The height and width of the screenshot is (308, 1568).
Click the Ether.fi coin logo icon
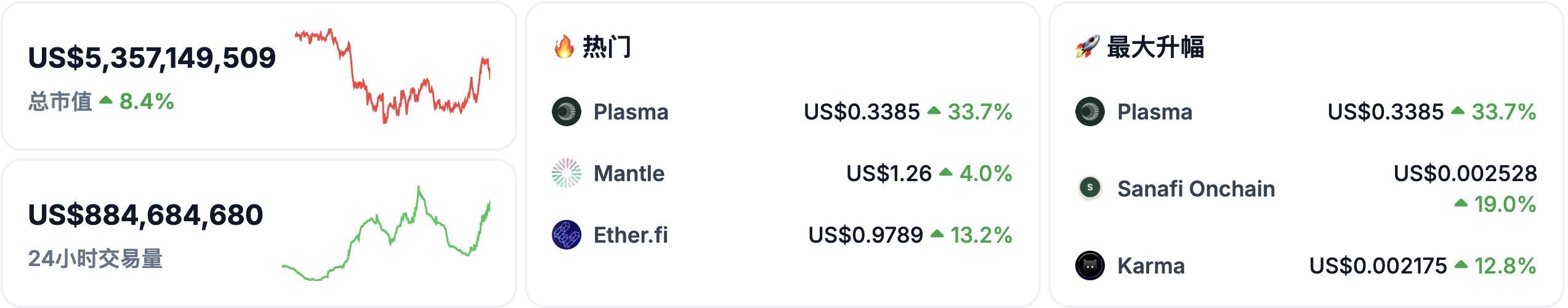(566, 235)
